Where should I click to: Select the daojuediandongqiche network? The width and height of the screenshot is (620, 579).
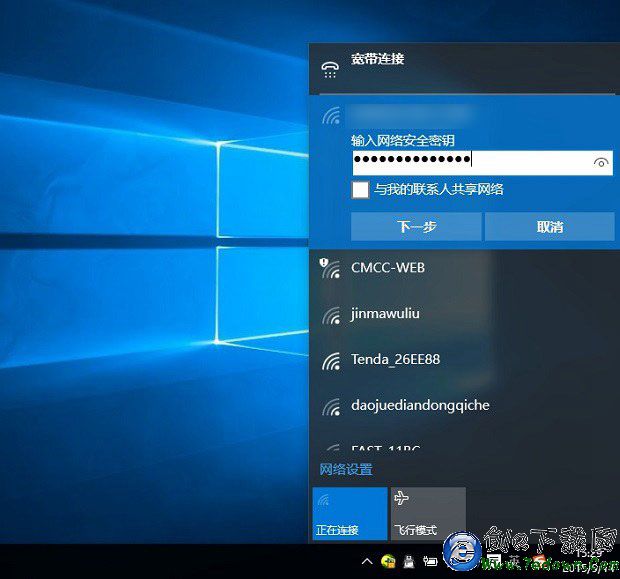pos(464,406)
